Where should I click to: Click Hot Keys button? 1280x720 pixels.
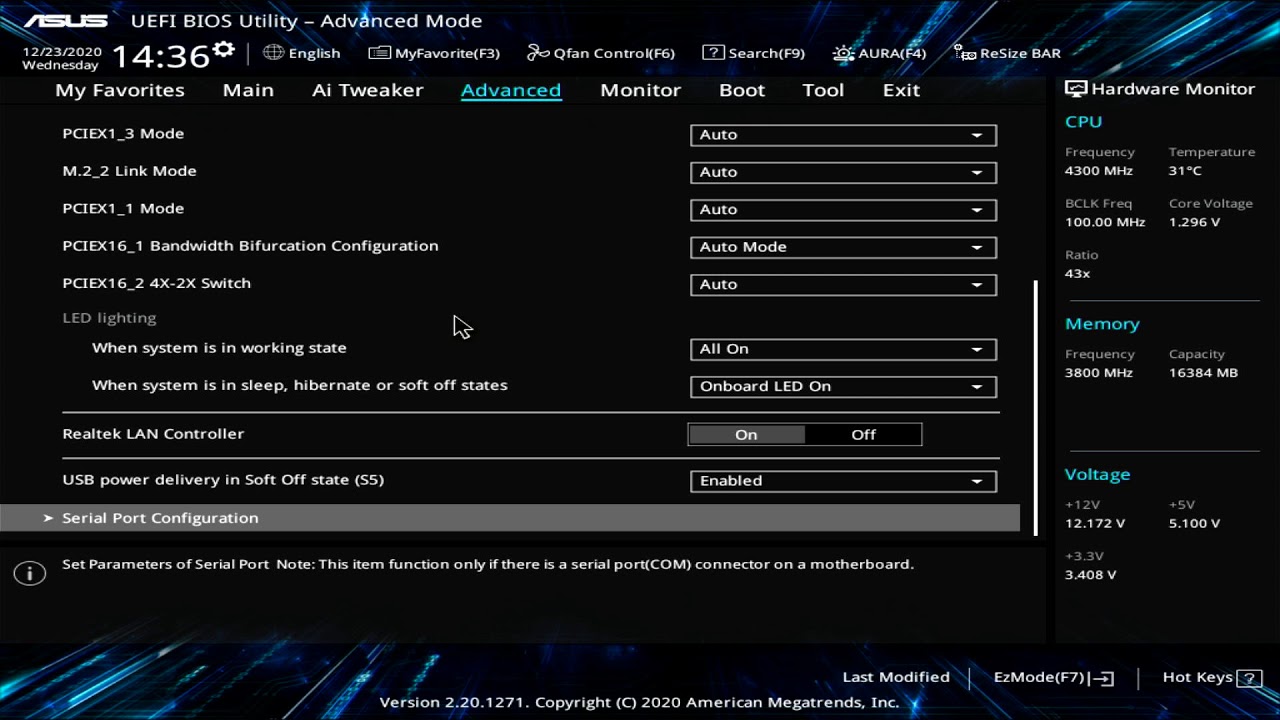point(1211,677)
